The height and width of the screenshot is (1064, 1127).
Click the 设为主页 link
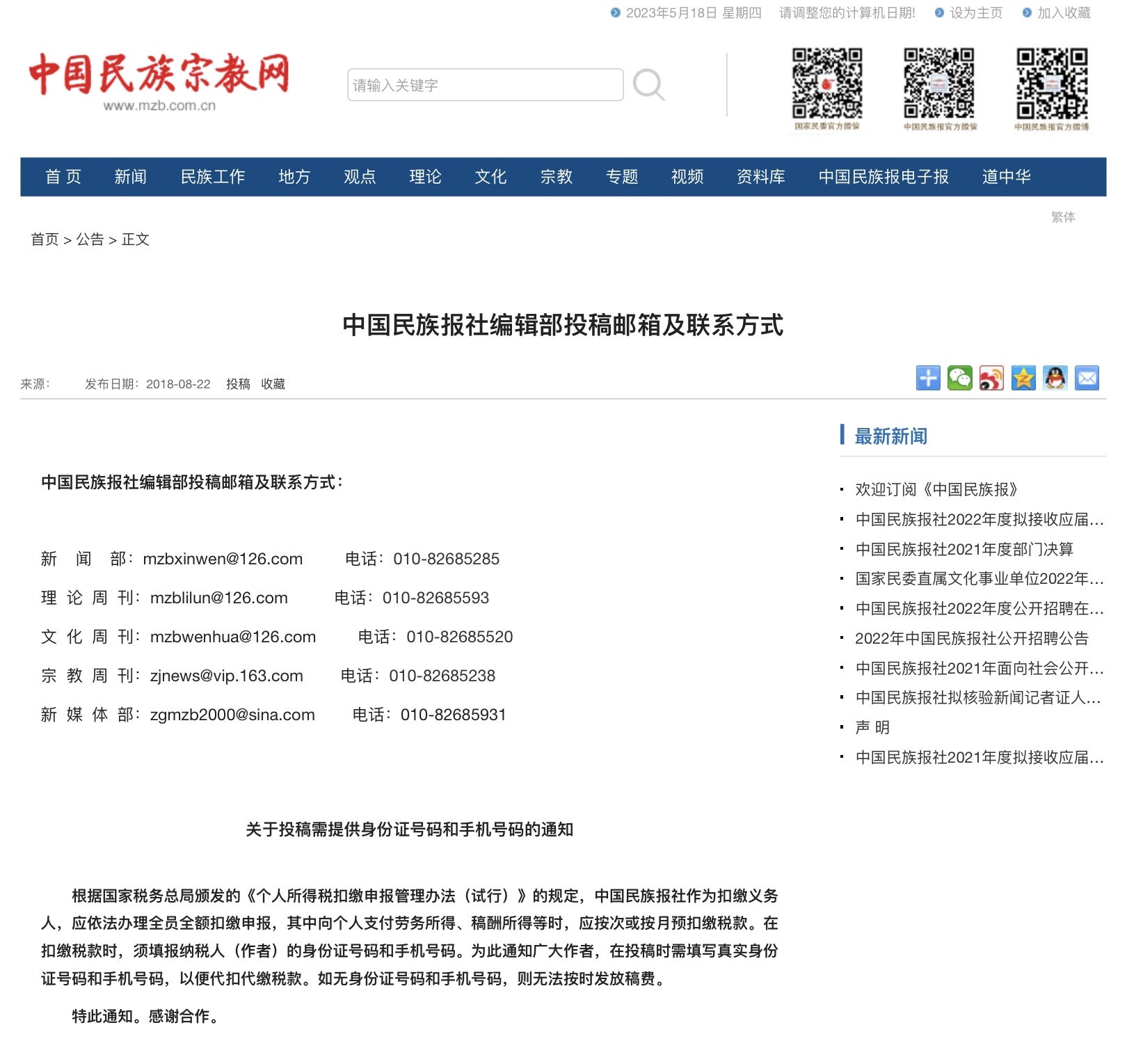pyautogui.click(x=976, y=13)
